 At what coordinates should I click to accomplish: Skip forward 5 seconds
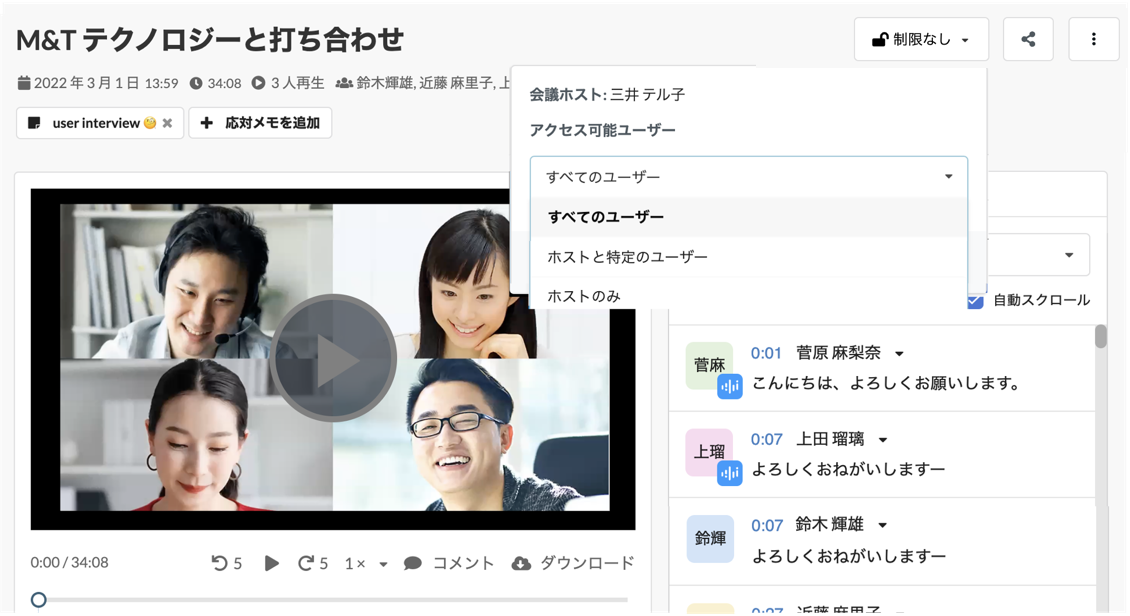point(313,563)
